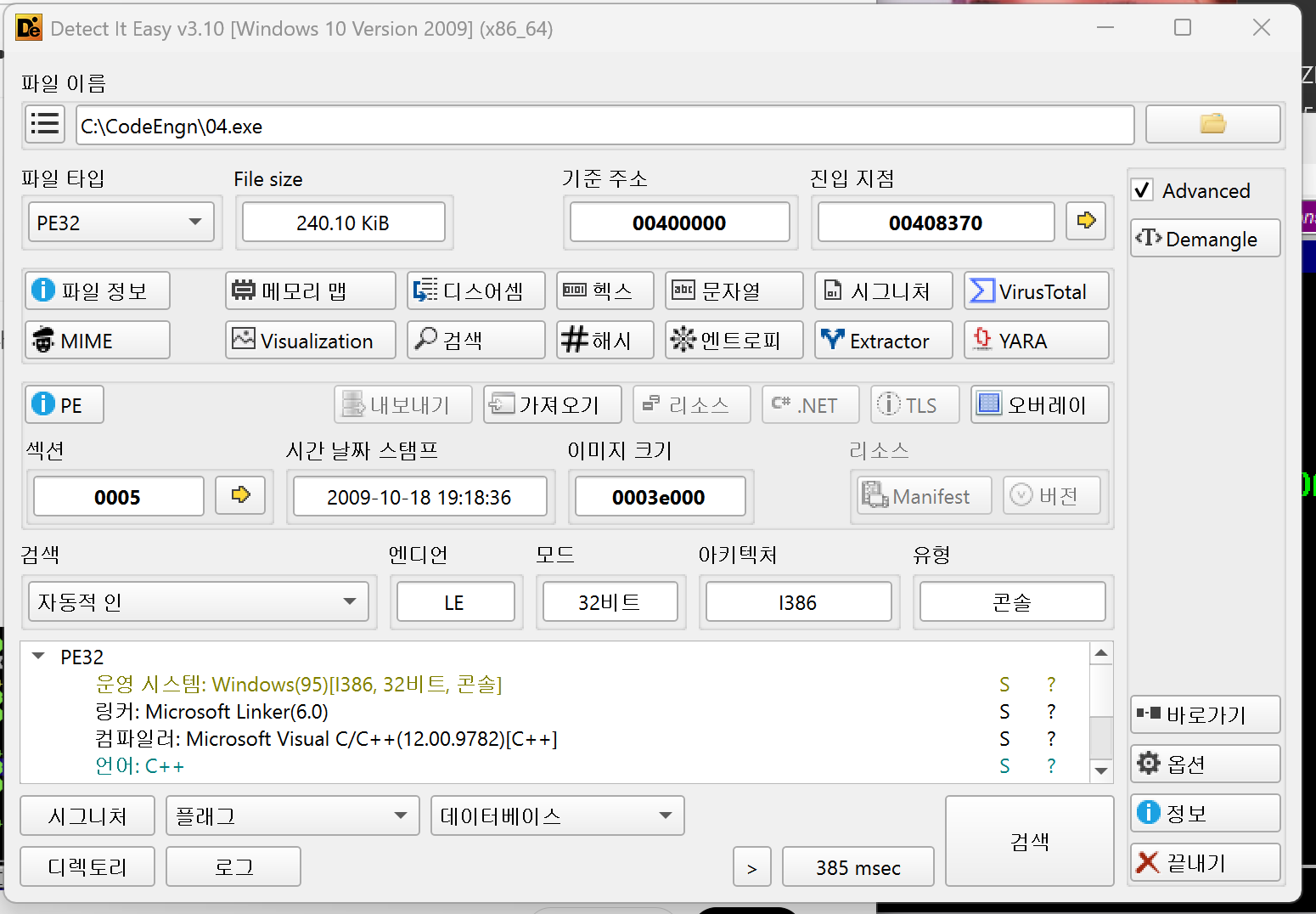Click the S link on the 링커 row

point(1004,712)
